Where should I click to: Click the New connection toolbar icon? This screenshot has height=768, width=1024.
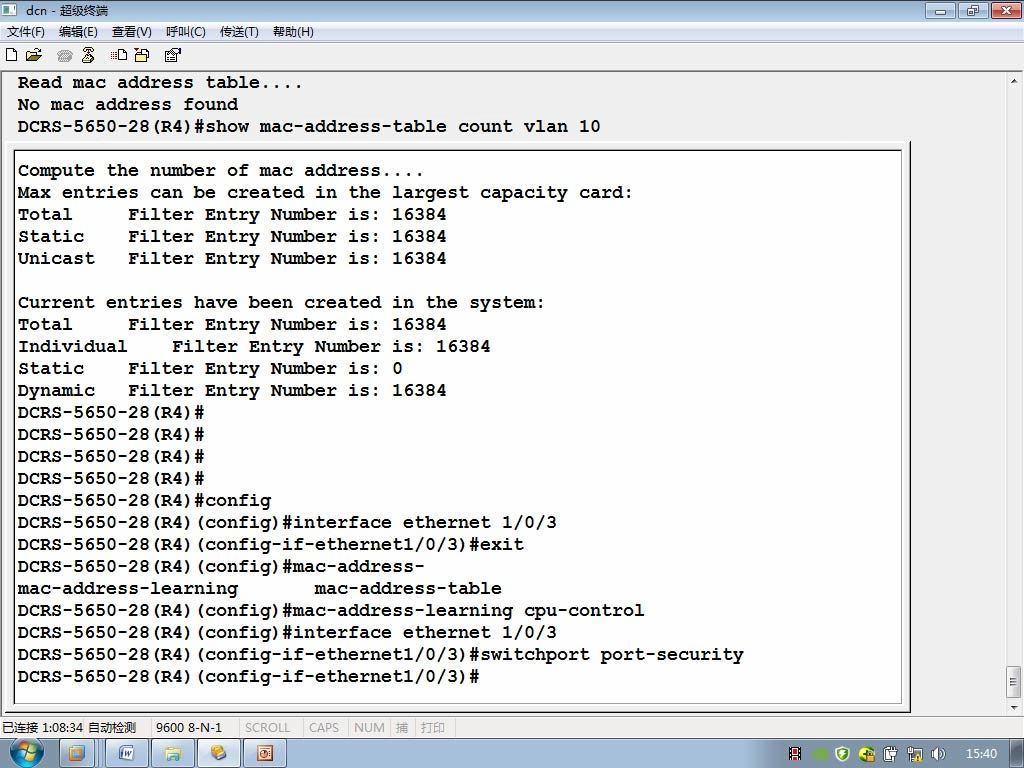coord(11,56)
